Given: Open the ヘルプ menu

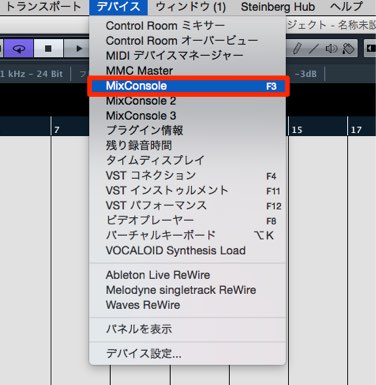Looking at the screenshot, I should (x=347, y=7).
